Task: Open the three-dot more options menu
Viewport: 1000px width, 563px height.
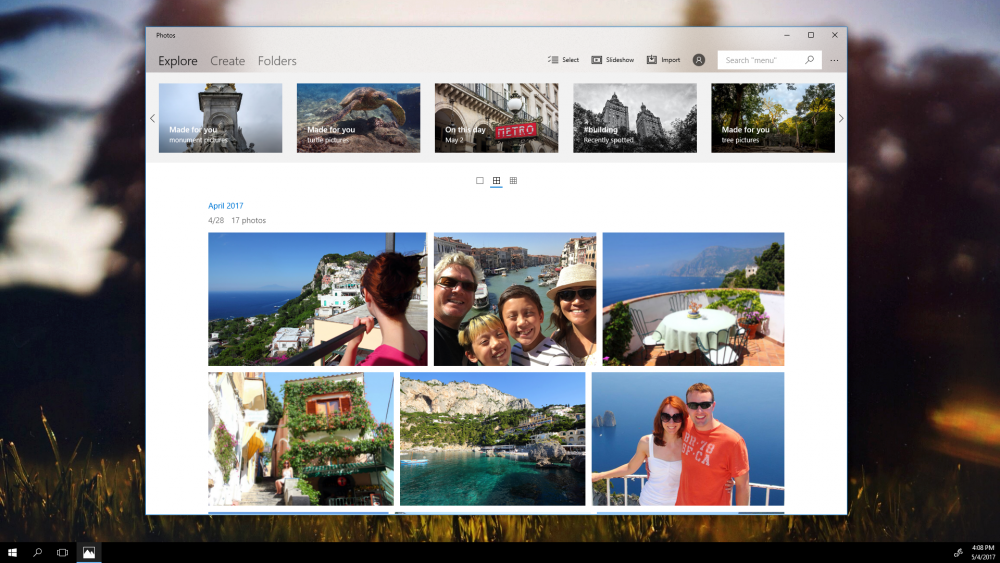Action: click(x=834, y=60)
